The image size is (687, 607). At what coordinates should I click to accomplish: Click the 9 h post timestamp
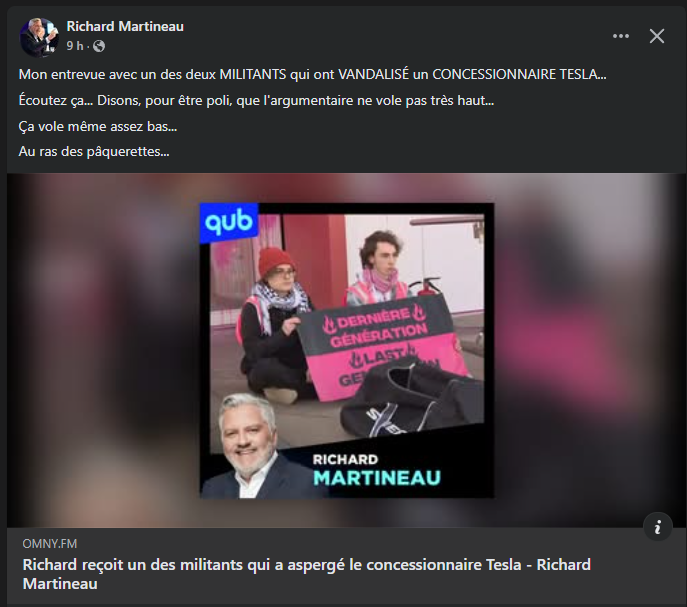click(74, 46)
